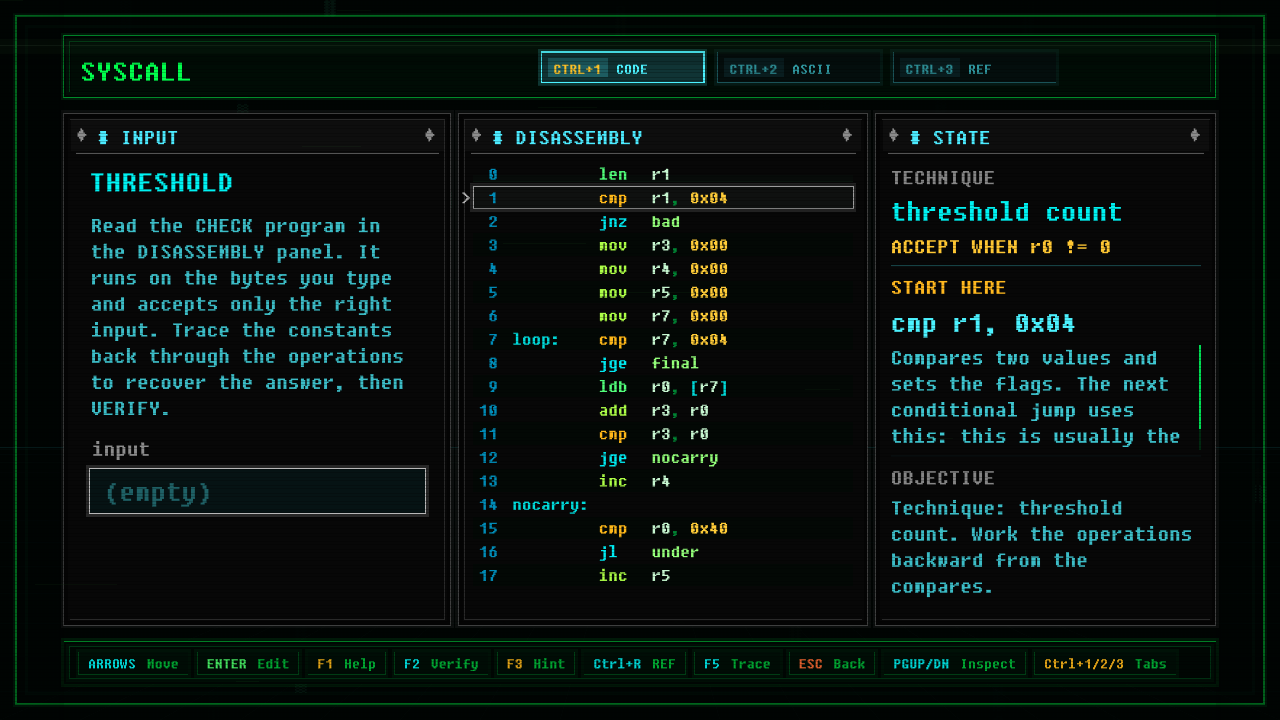Click the right diamond icon in the STATE header
The image size is (1280, 720).
(1195, 136)
